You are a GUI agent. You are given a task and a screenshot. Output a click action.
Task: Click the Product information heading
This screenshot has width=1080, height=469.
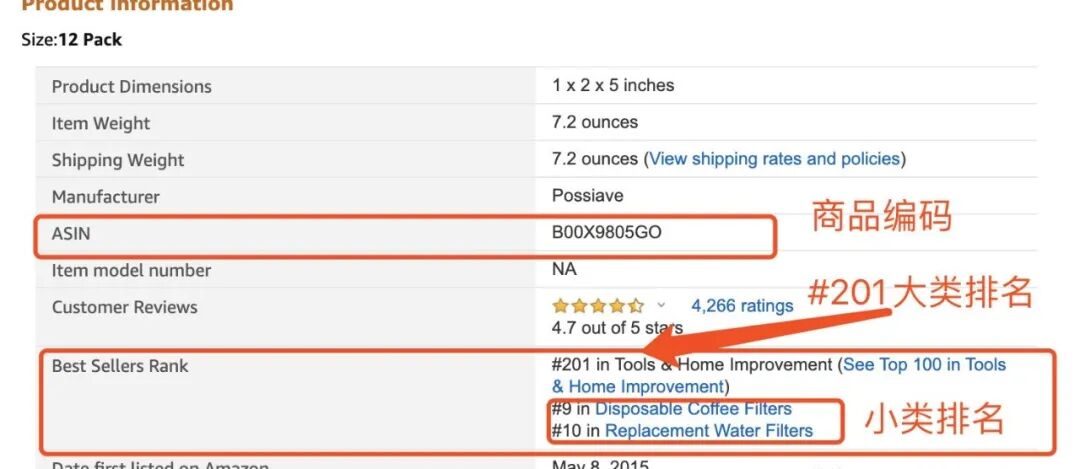127,6
